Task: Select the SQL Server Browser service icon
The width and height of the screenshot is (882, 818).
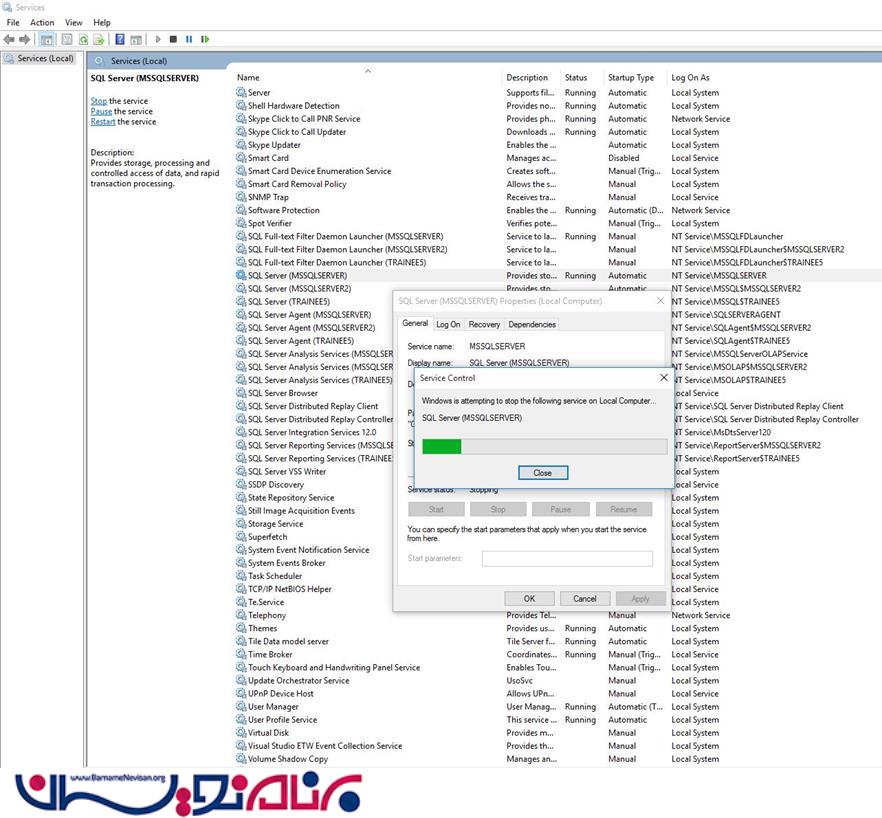Action: (241, 393)
